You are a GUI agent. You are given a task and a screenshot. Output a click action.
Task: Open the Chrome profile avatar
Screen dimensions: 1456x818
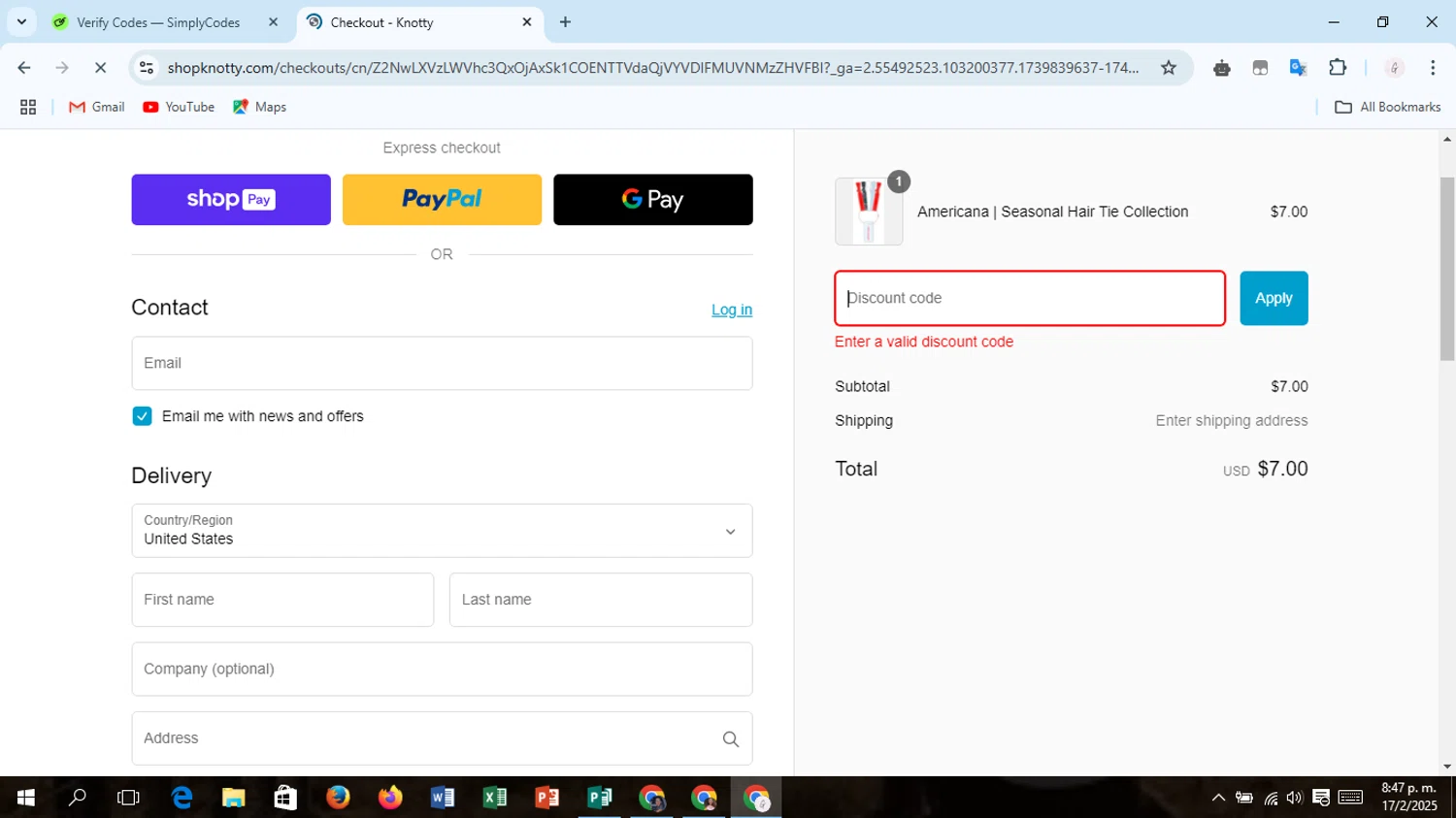(1395, 68)
